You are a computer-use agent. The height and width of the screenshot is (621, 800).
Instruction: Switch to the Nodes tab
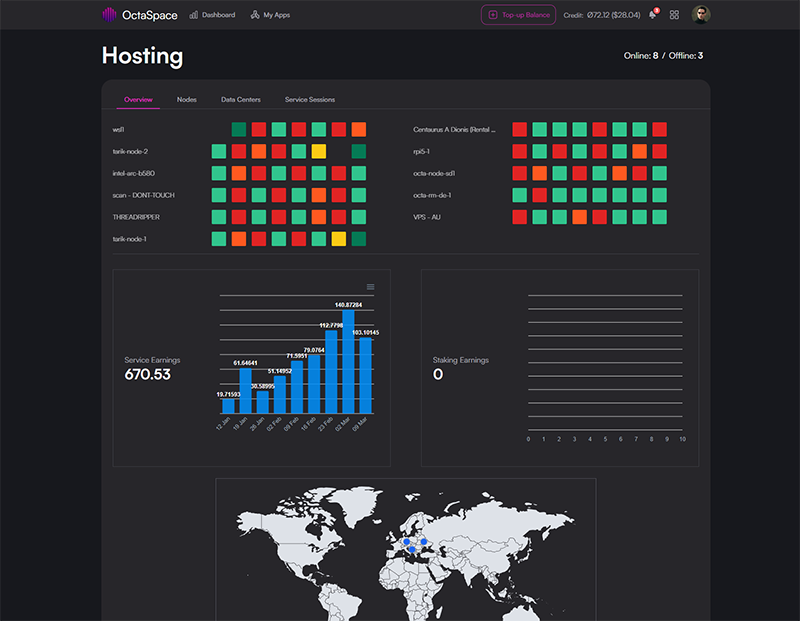click(x=187, y=100)
